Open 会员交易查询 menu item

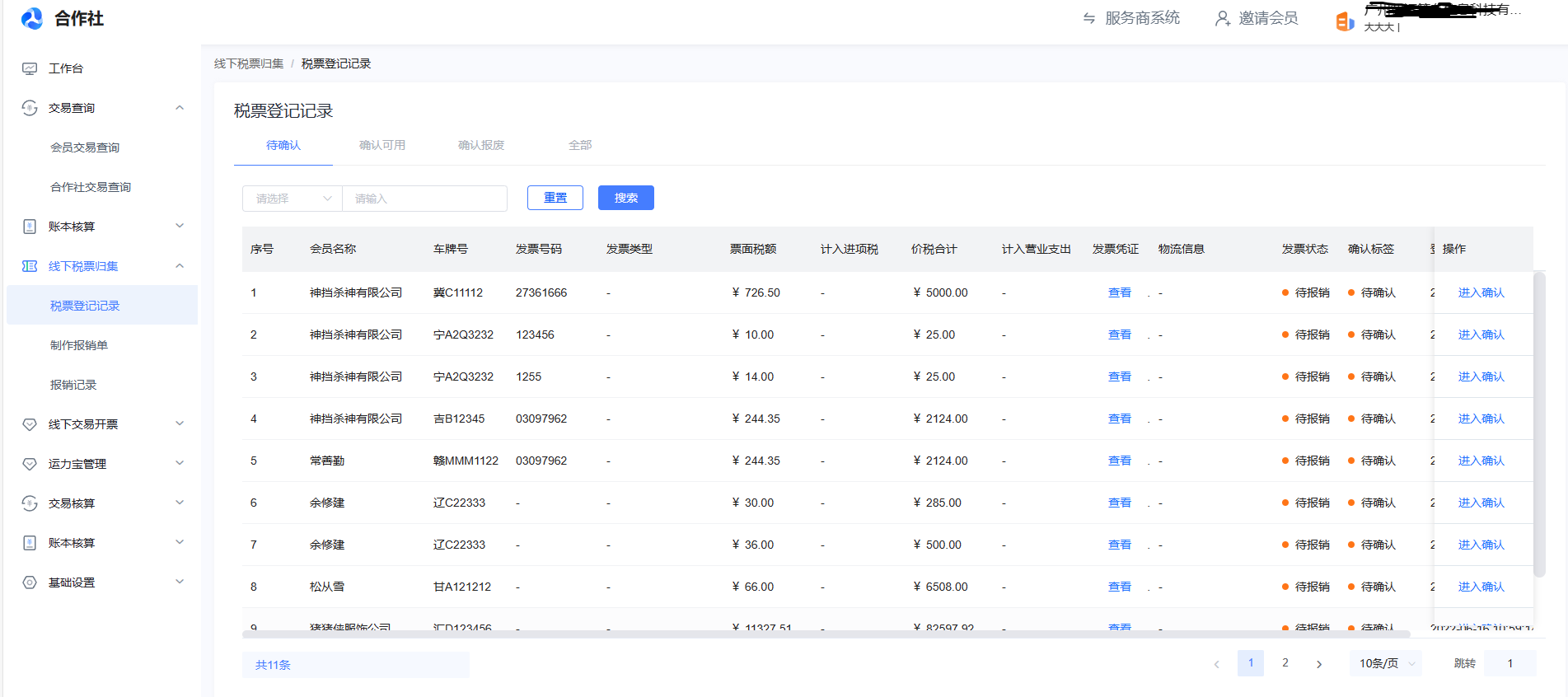tap(85, 147)
